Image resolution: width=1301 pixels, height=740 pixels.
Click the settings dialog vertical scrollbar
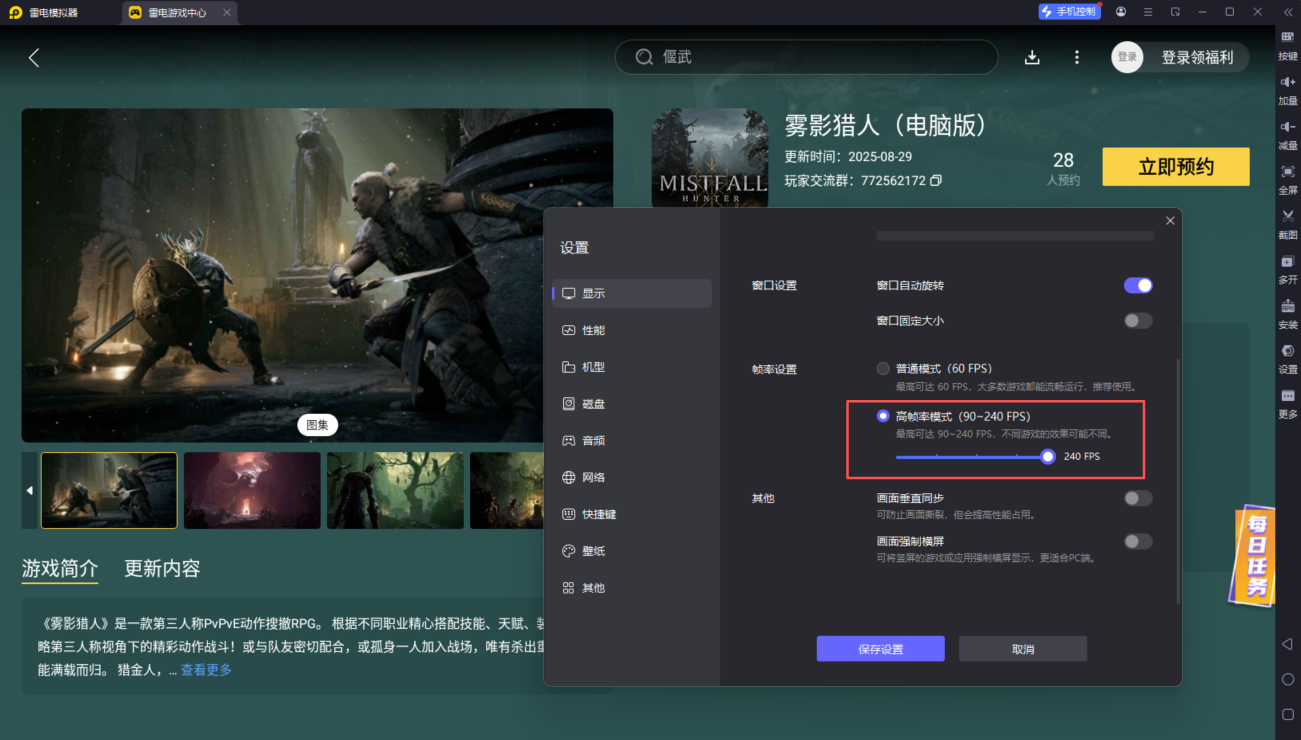(x=1178, y=482)
